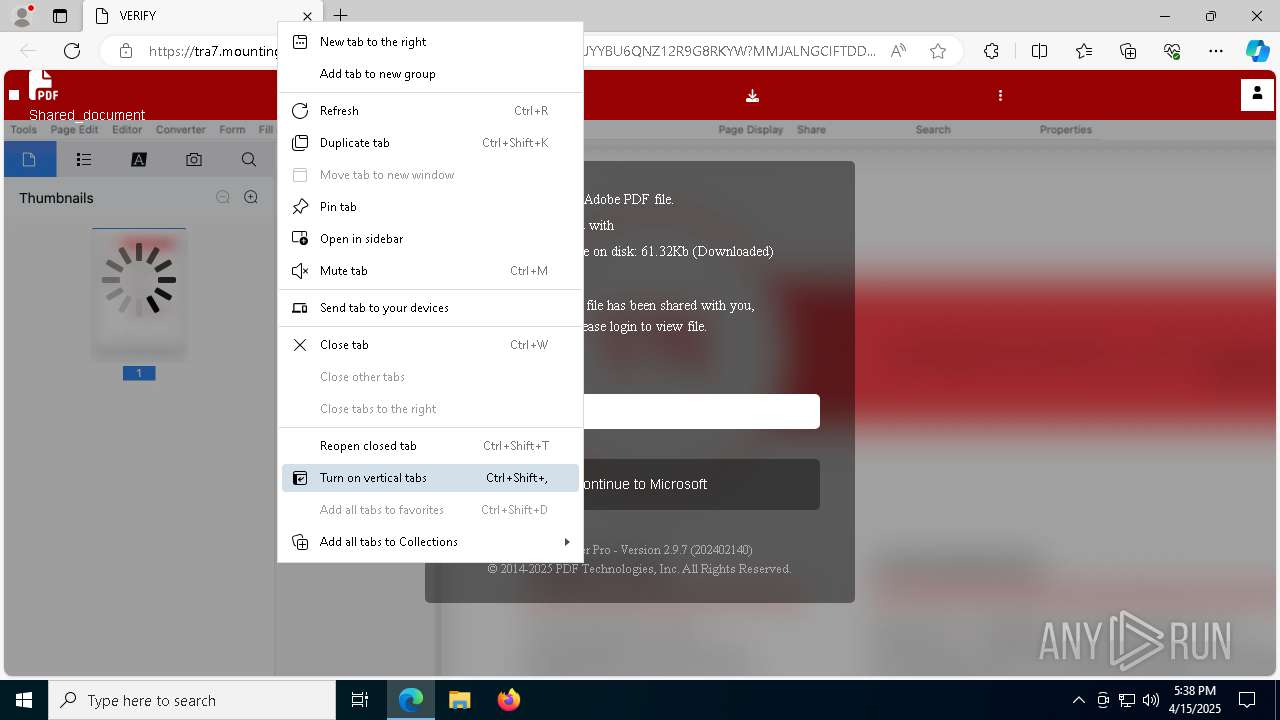Viewport: 1280px width, 720px height.
Task: Open the text annotation panel icon
Action: (x=139, y=160)
